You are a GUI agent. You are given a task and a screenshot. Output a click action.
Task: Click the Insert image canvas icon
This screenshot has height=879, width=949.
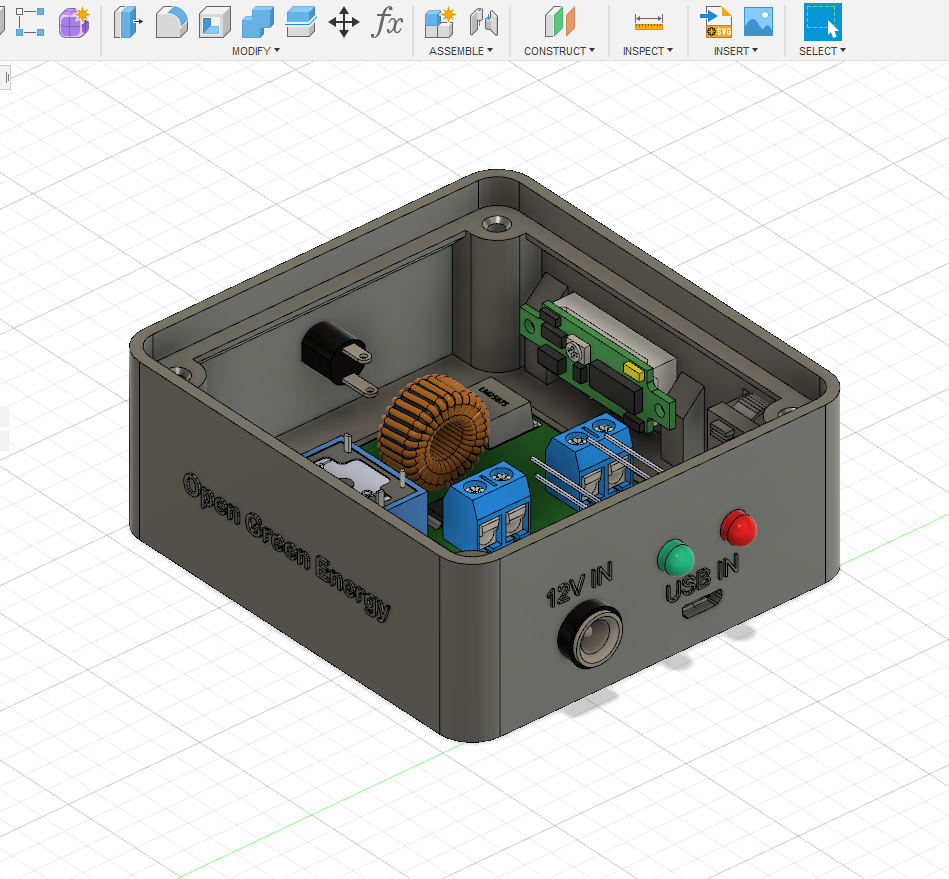(758, 22)
